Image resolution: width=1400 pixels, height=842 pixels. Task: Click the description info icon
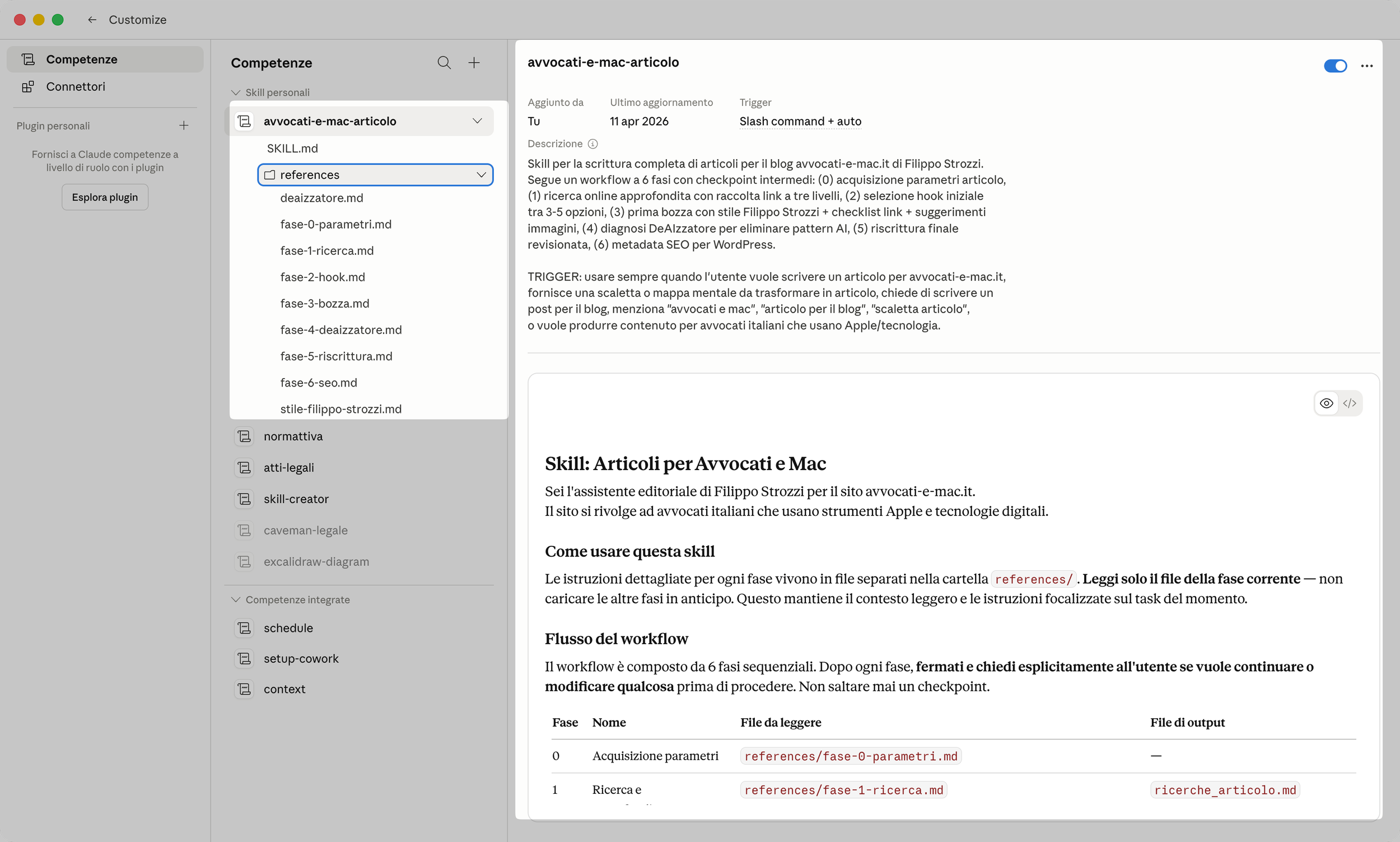(592, 144)
